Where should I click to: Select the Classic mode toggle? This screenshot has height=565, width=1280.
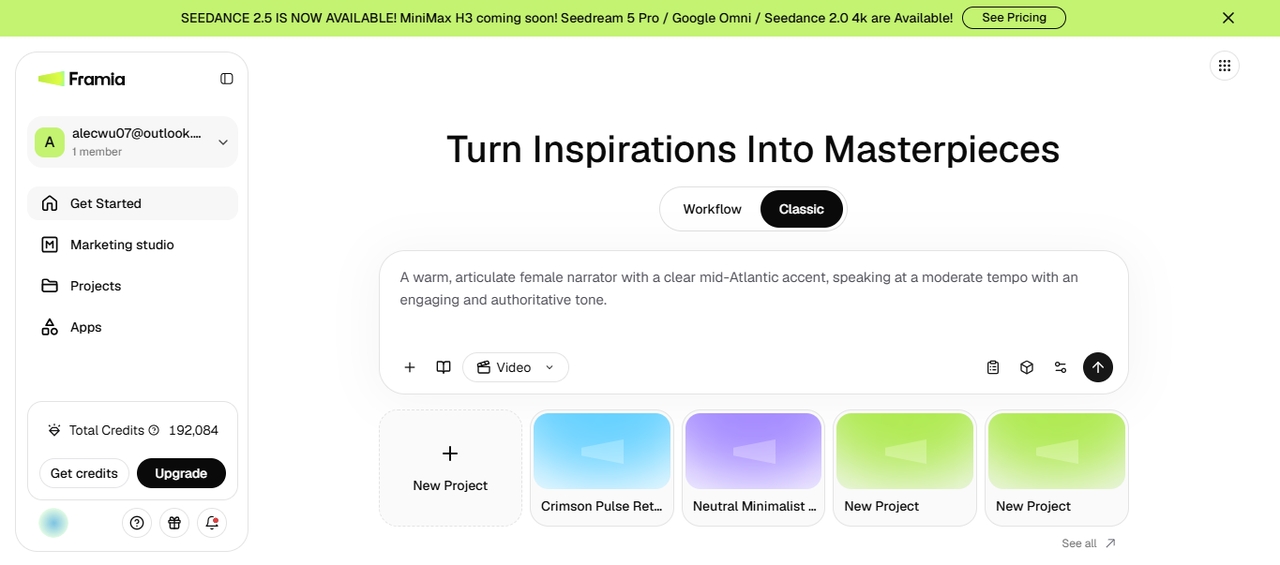click(802, 209)
